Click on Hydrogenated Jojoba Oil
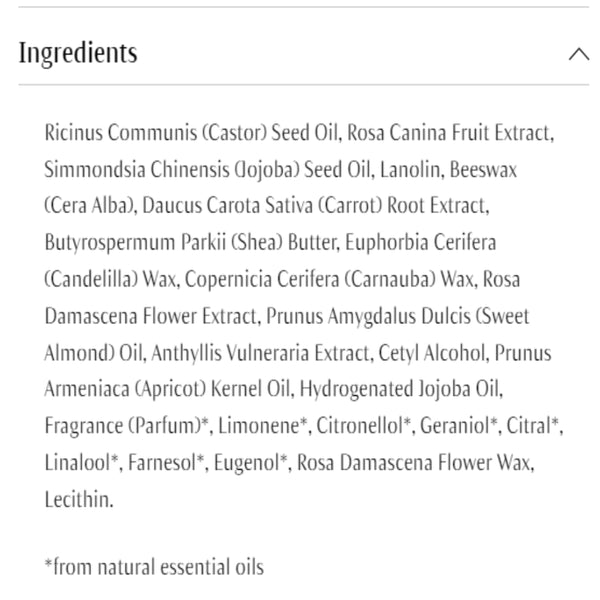Screen dimensions: 600x600 pyautogui.click(x=401, y=390)
